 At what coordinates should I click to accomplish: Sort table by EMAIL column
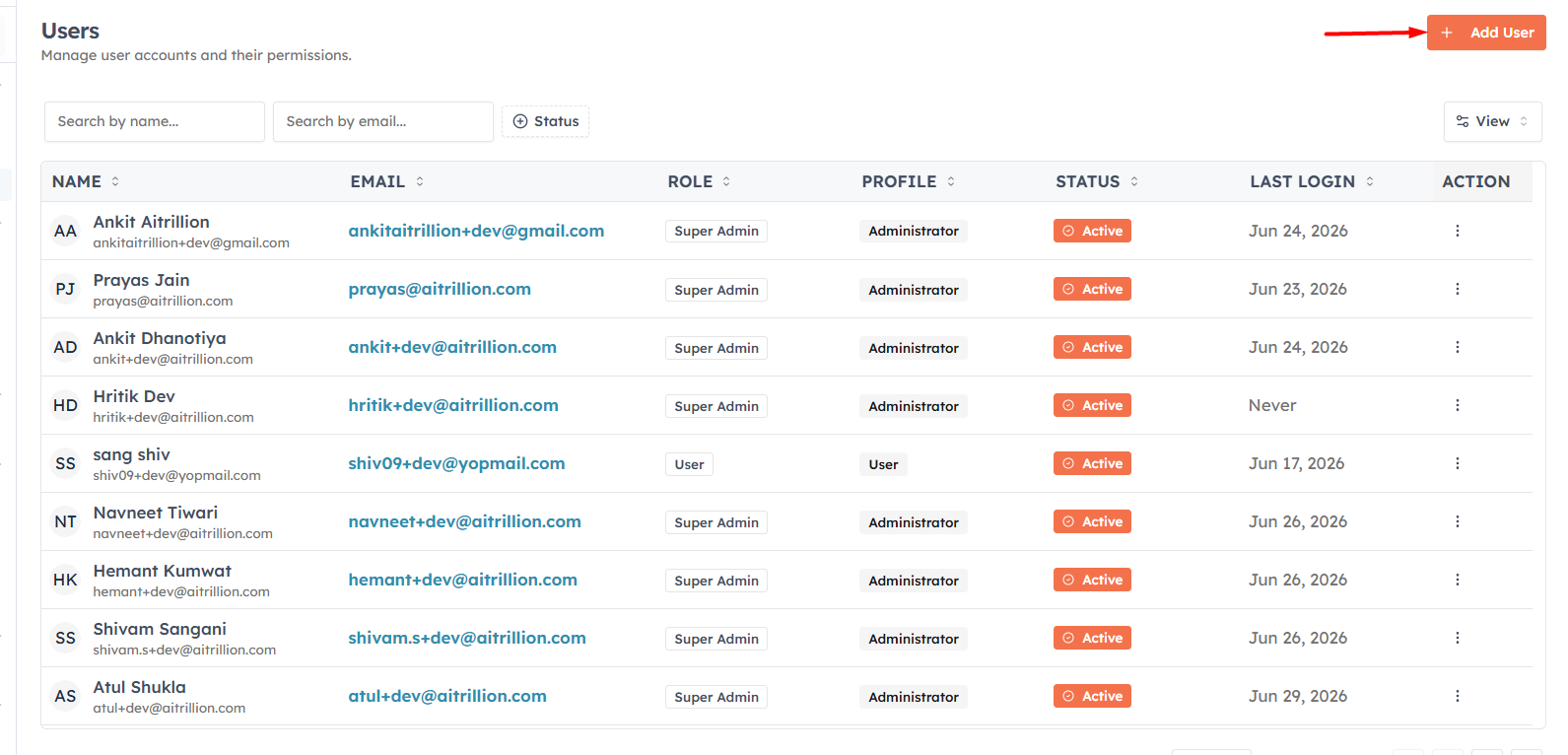[387, 181]
